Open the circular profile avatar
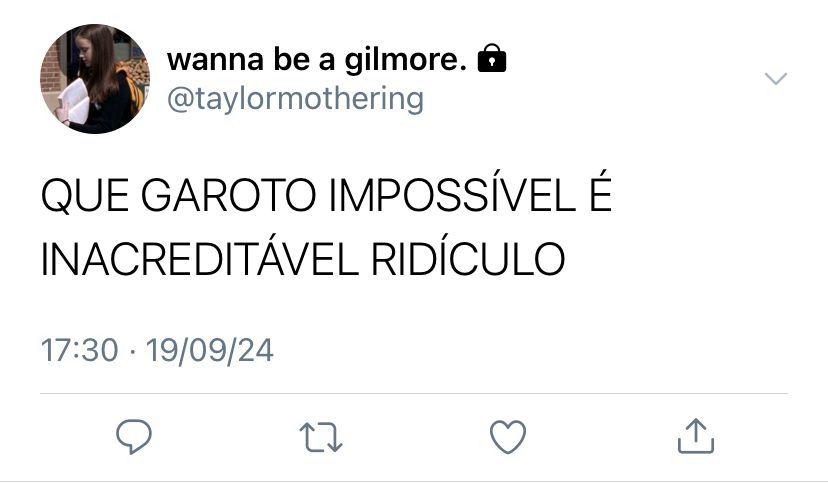Image resolution: width=828 pixels, height=483 pixels. [95, 79]
